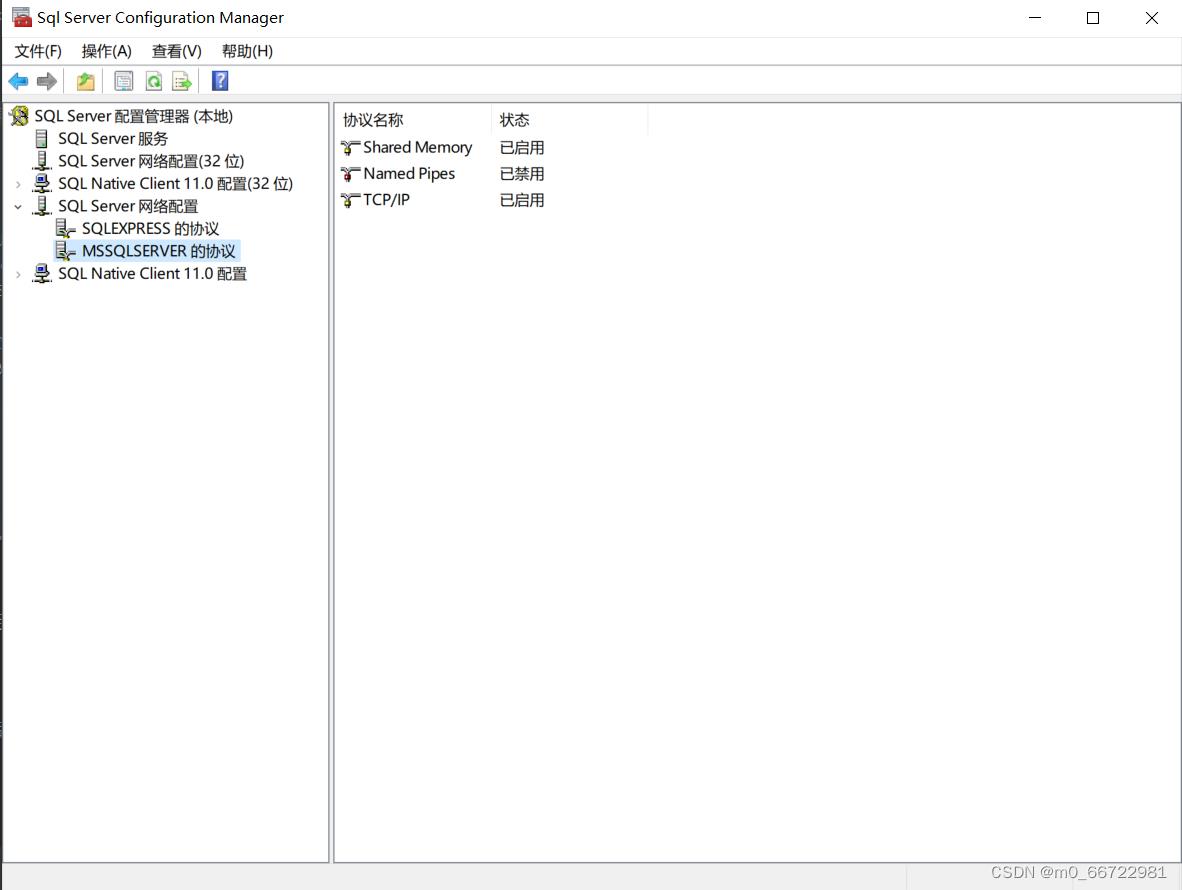
Task: Open the 查看(V) menu
Action: 176,51
